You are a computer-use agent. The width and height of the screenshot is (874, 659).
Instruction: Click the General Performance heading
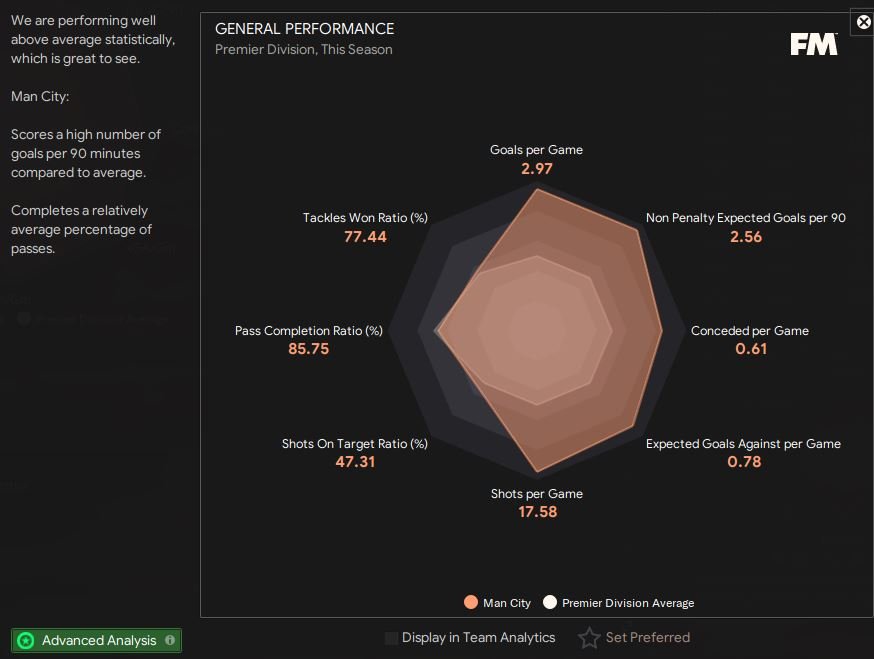pyautogui.click(x=304, y=29)
